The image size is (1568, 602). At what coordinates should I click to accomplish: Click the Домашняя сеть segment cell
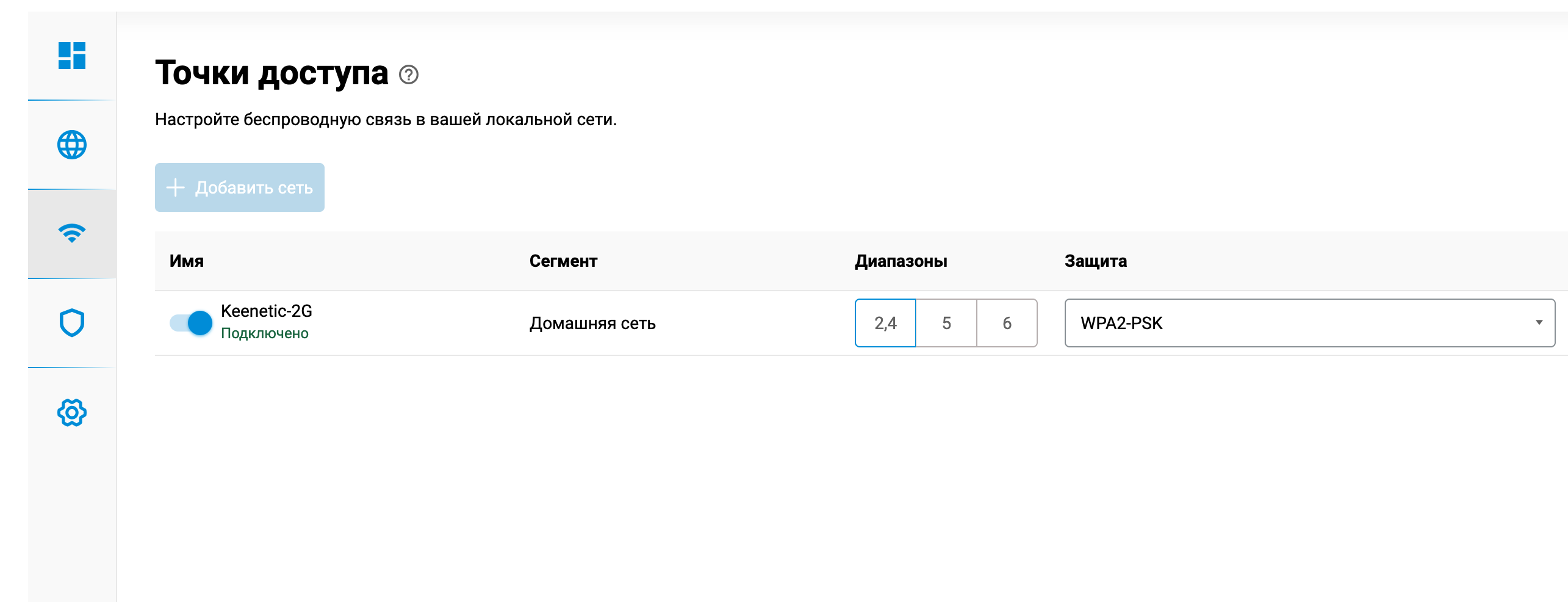pyautogui.click(x=592, y=323)
